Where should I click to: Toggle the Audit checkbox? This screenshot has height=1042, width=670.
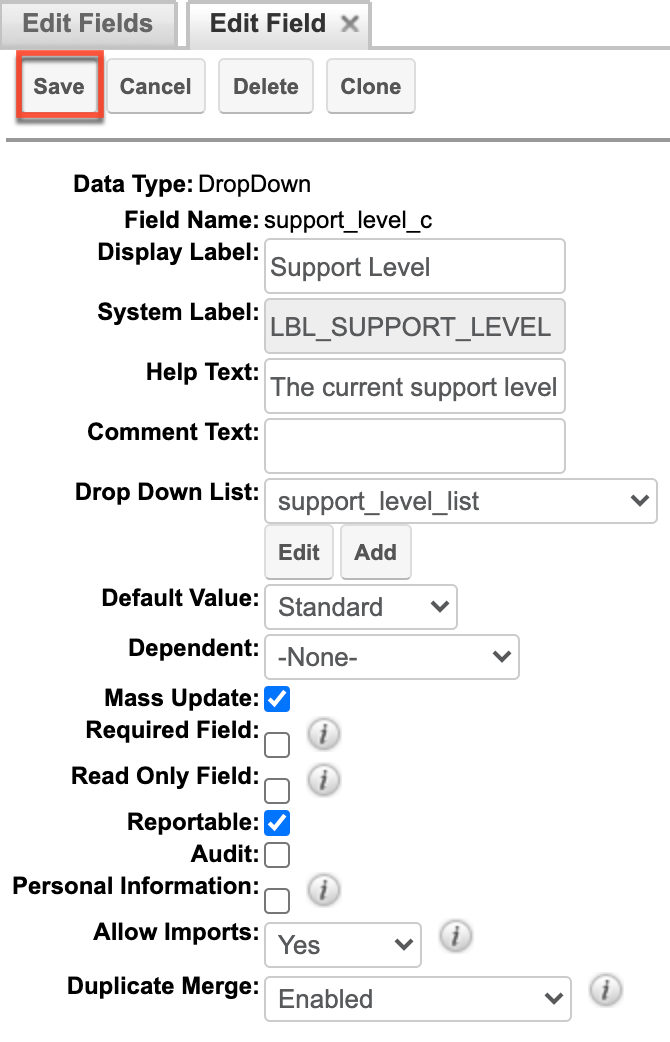(277, 854)
